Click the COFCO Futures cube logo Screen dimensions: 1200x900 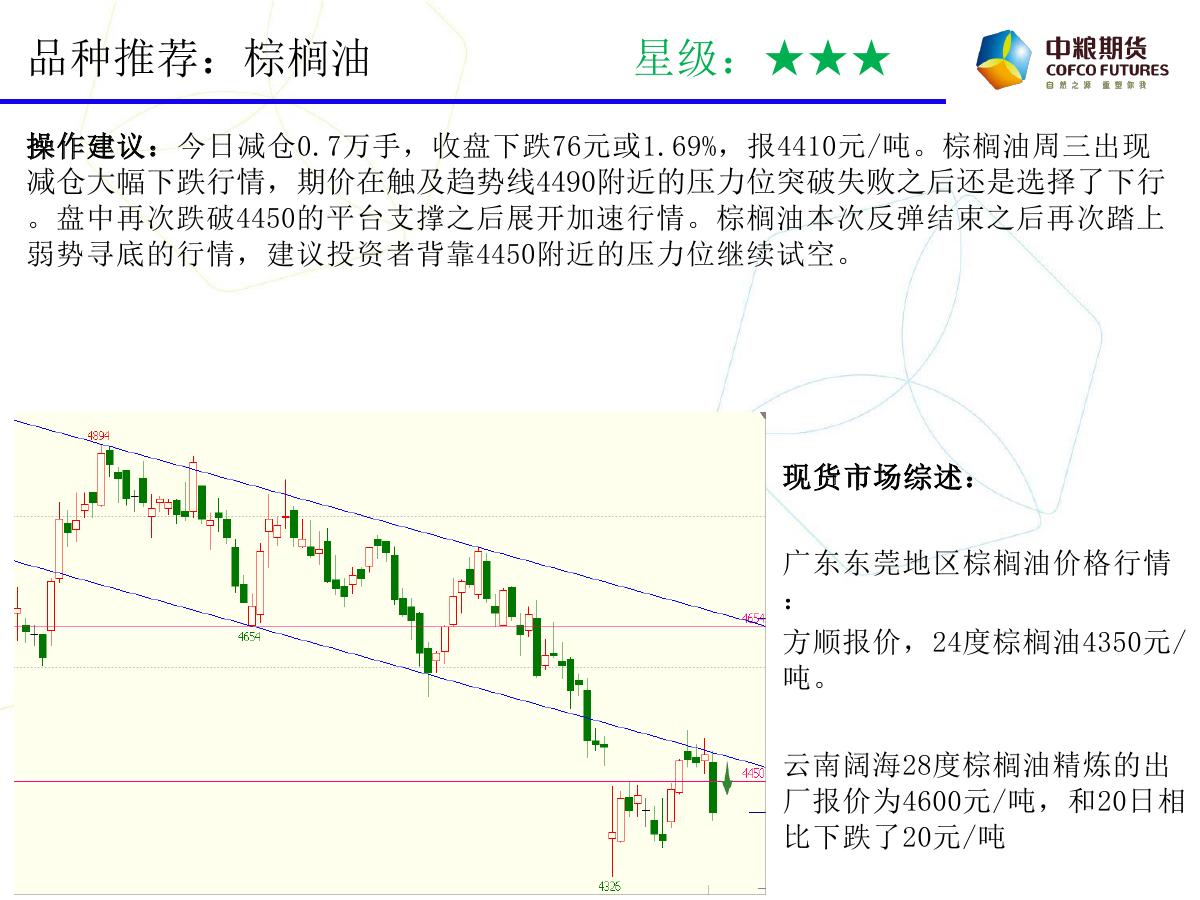tap(1005, 60)
